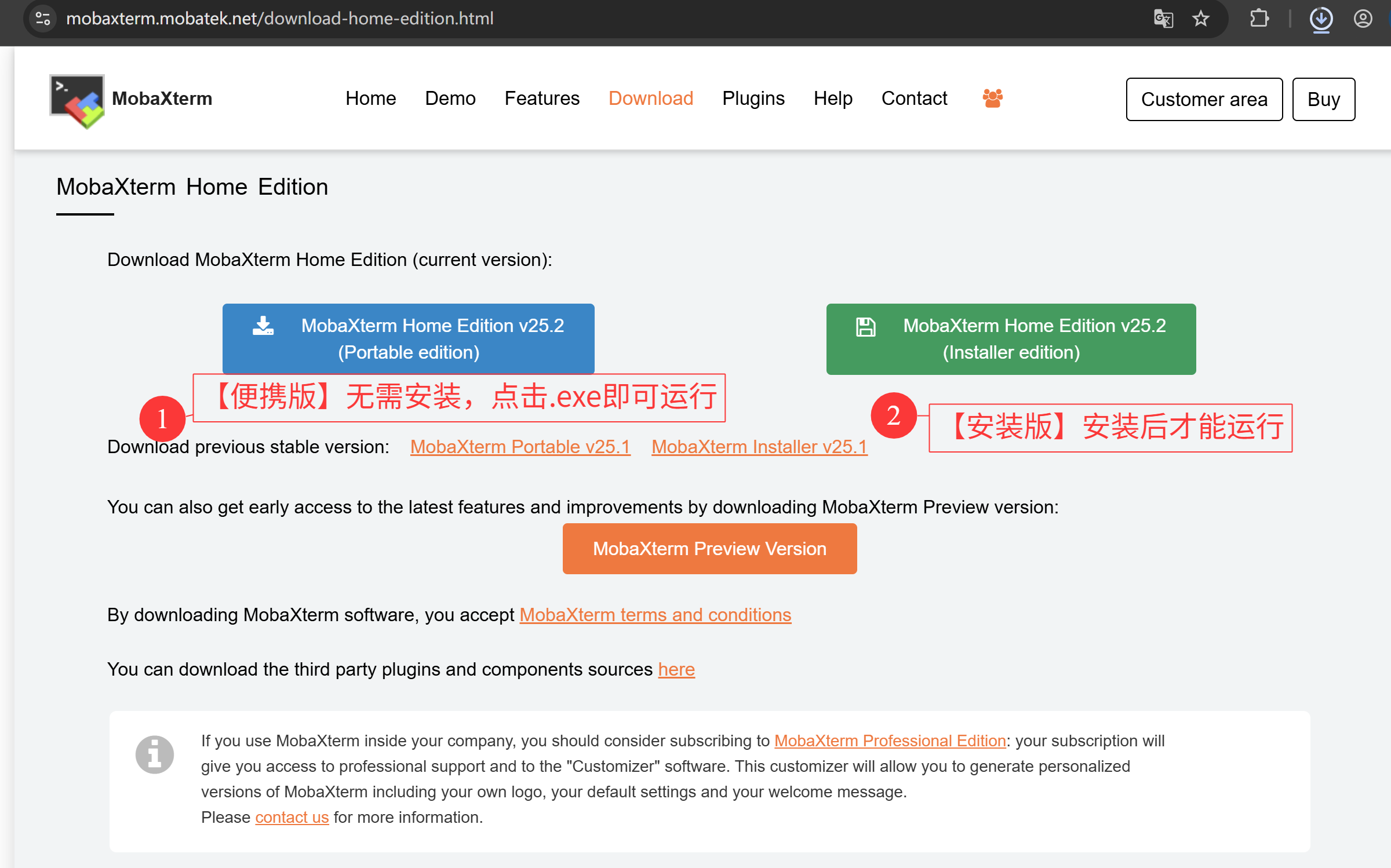1391x868 pixels.
Task: Download MobaXterm Preview Version
Action: coord(709,548)
